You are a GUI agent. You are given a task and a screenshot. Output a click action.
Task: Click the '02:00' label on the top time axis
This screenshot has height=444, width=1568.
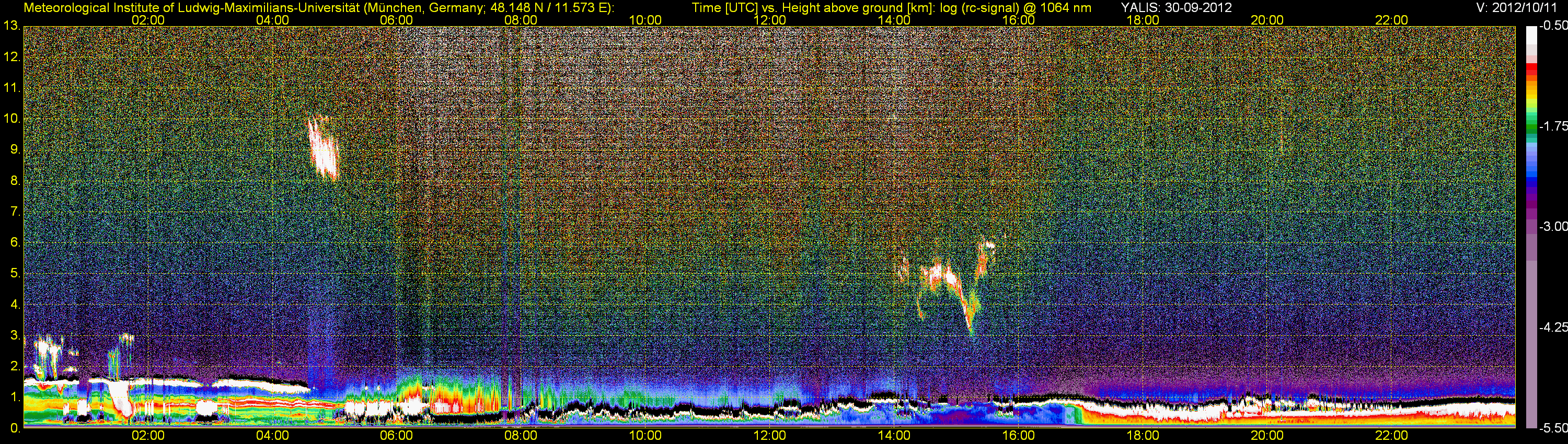point(148,20)
